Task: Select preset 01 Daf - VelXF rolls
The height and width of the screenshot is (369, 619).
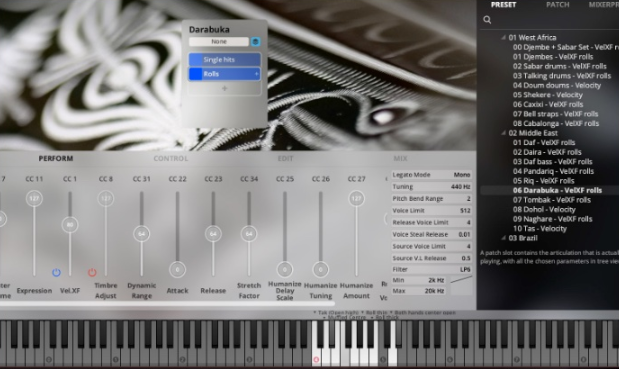Action: click(544, 142)
